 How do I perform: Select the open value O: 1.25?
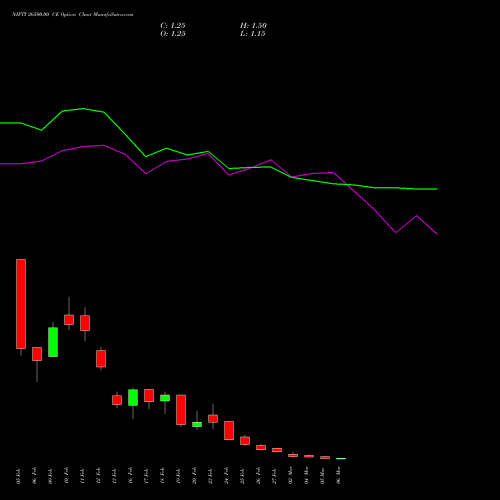coord(173,34)
